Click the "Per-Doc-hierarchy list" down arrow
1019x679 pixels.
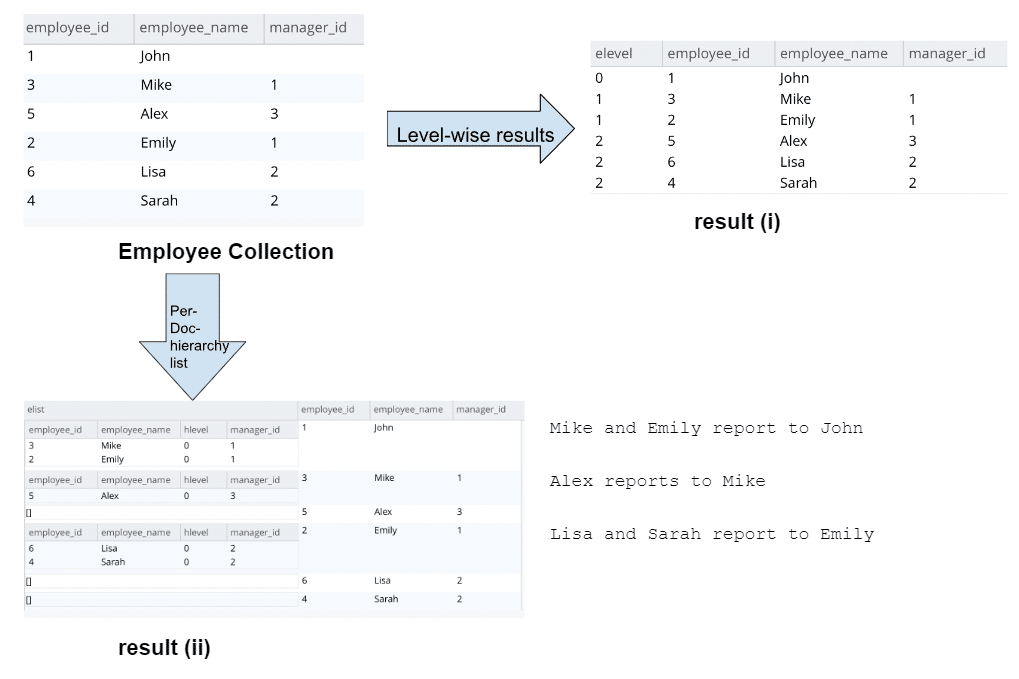(192, 336)
